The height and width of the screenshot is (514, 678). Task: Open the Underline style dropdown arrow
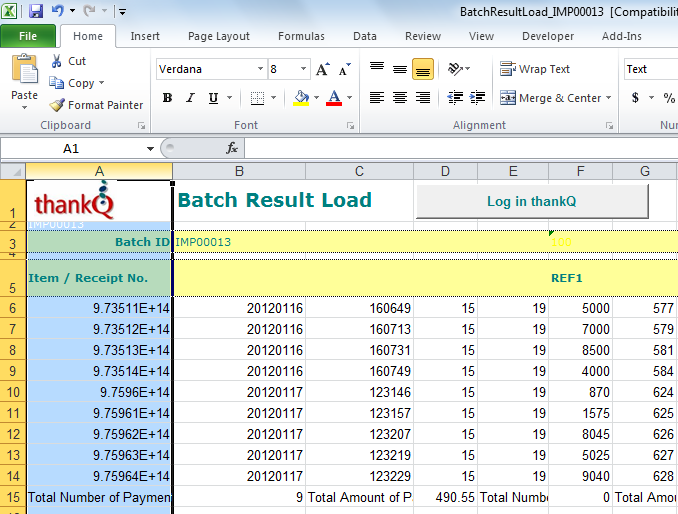[x=230, y=98]
